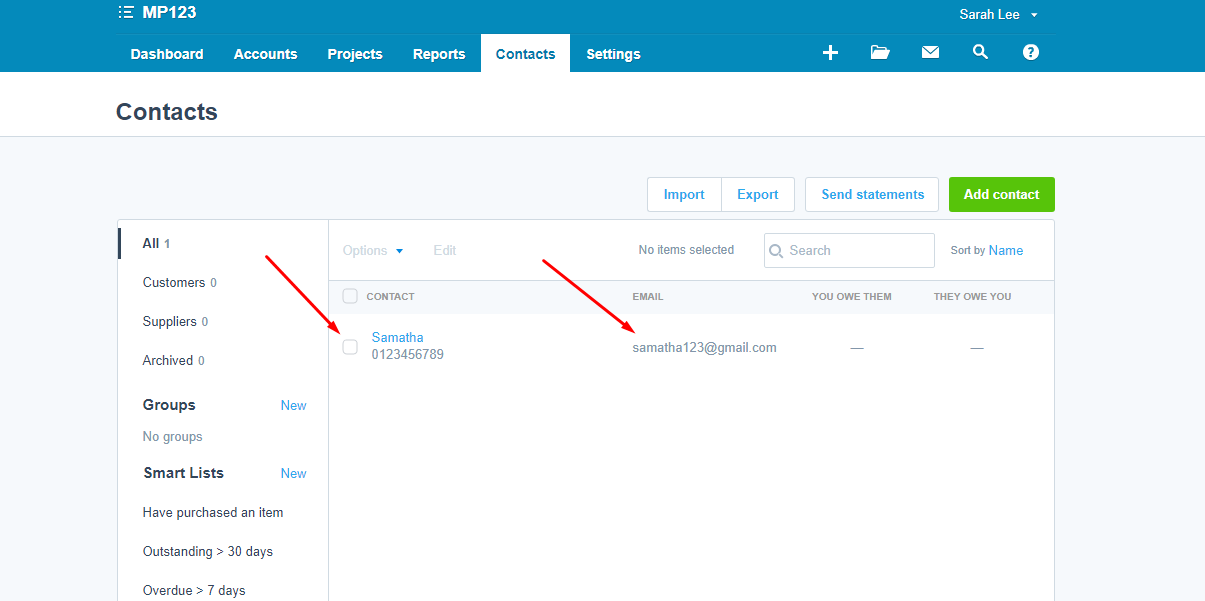Click the plus quick-add icon
The height and width of the screenshot is (601, 1205).
(x=830, y=53)
